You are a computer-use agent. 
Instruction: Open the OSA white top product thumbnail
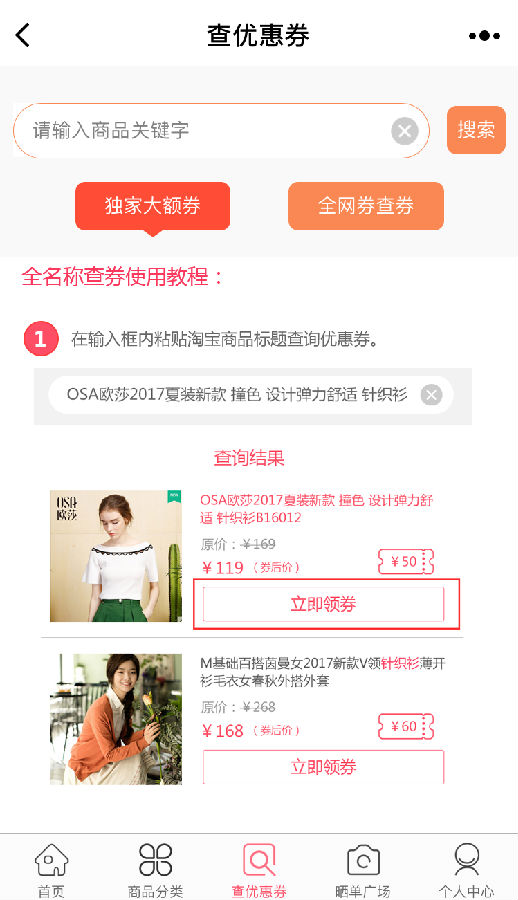[x=116, y=556]
